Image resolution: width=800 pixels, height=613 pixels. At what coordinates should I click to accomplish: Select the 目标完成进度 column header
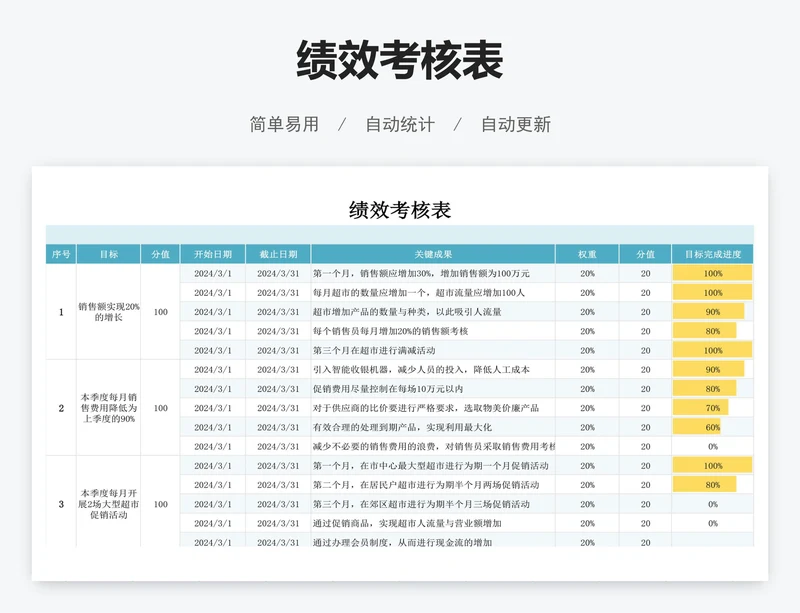[x=713, y=254]
